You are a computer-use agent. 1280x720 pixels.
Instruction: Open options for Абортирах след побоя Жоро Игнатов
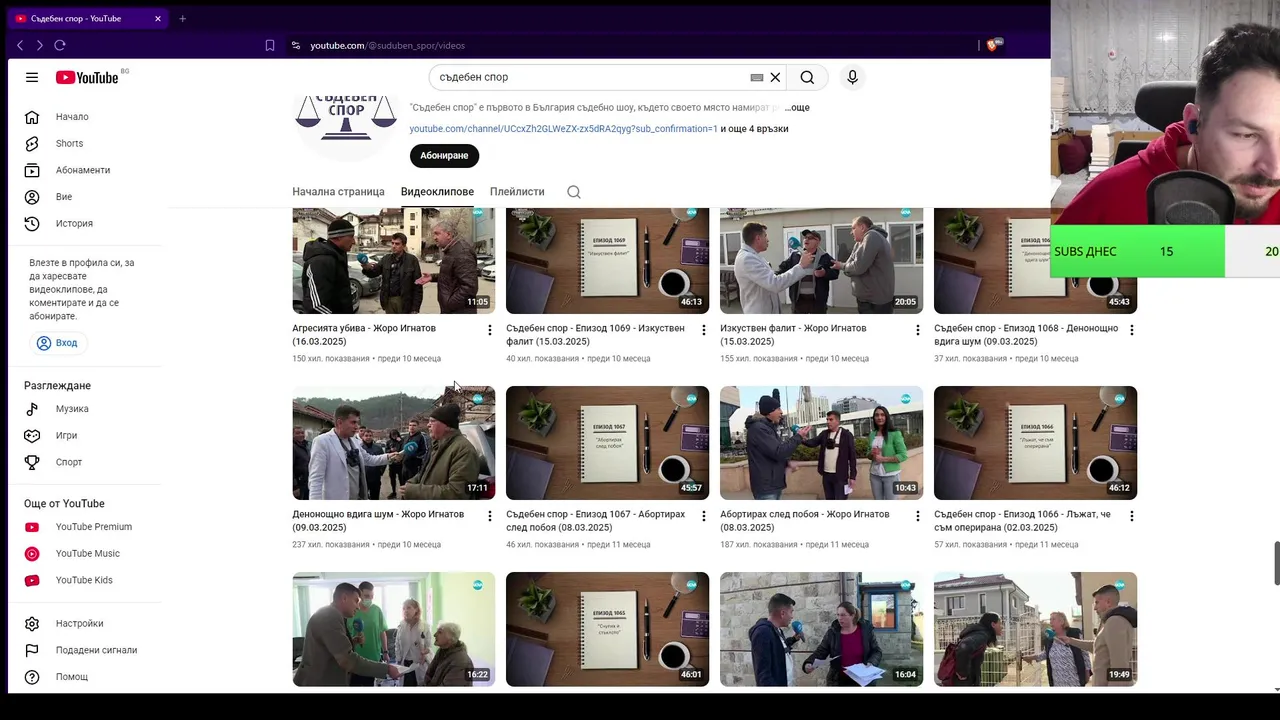[917, 516]
